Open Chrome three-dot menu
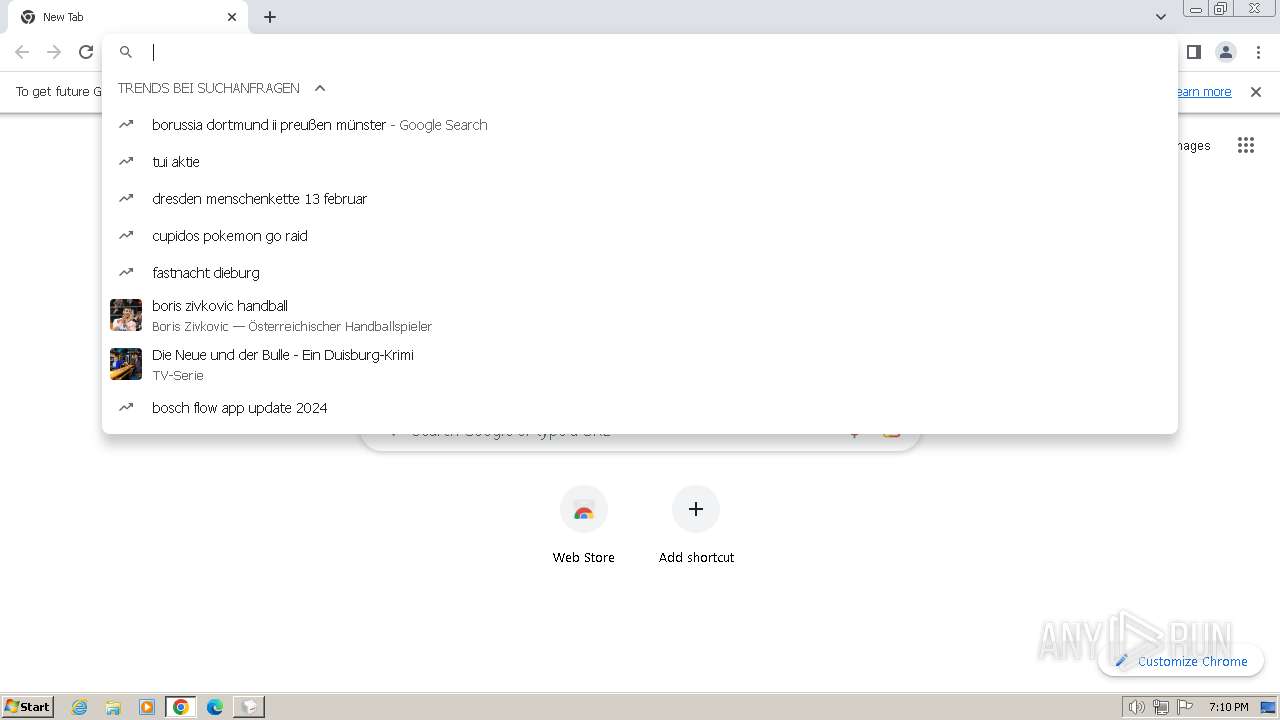Viewport: 1280px width, 720px height. 1258,52
